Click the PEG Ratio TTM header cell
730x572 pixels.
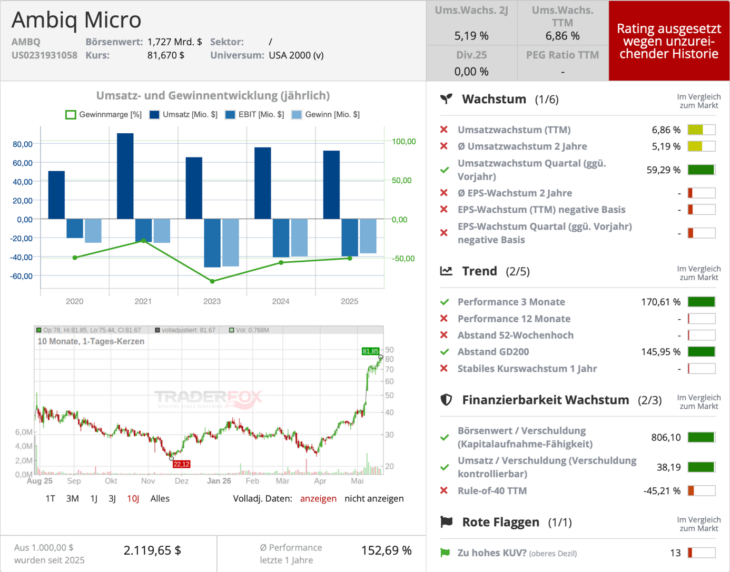(x=562, y=55)
